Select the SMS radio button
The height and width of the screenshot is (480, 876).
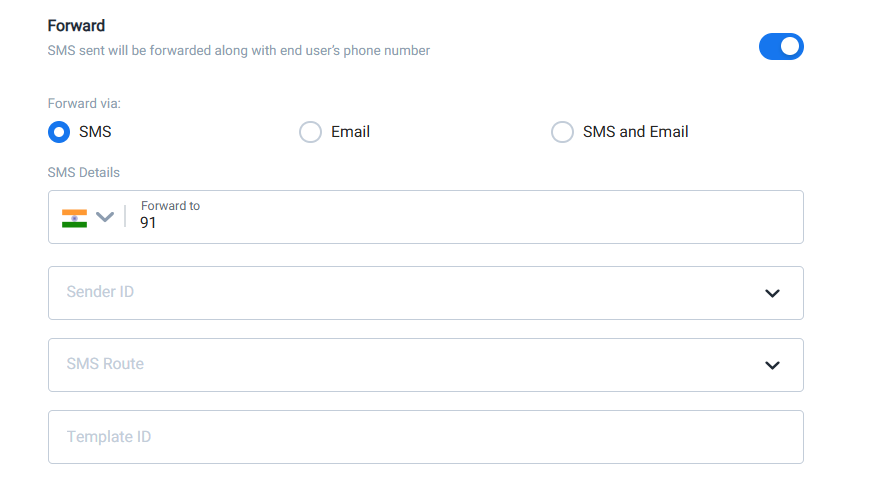[x=59, y=132]
